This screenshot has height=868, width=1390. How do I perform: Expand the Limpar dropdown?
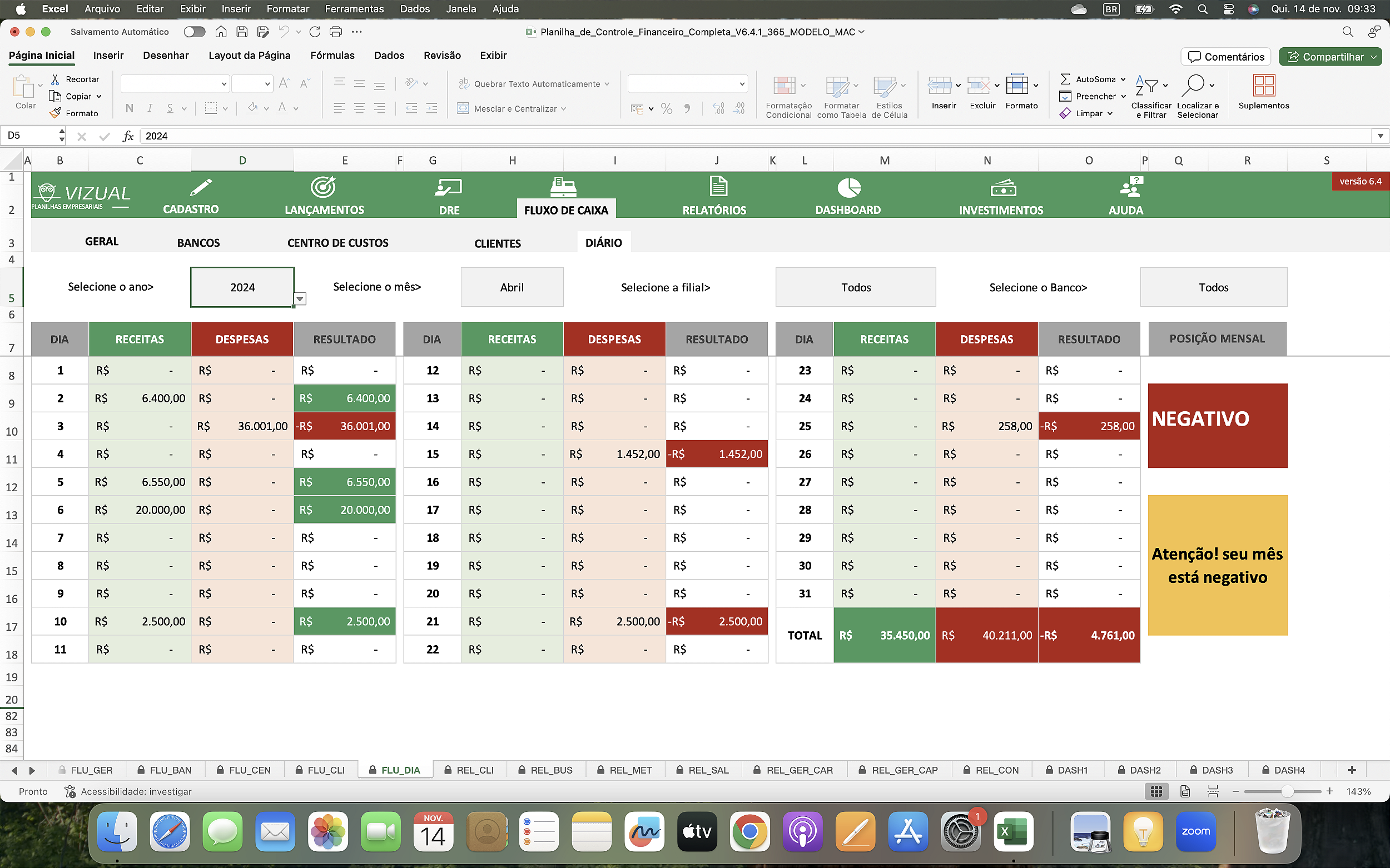point(1110,113)
